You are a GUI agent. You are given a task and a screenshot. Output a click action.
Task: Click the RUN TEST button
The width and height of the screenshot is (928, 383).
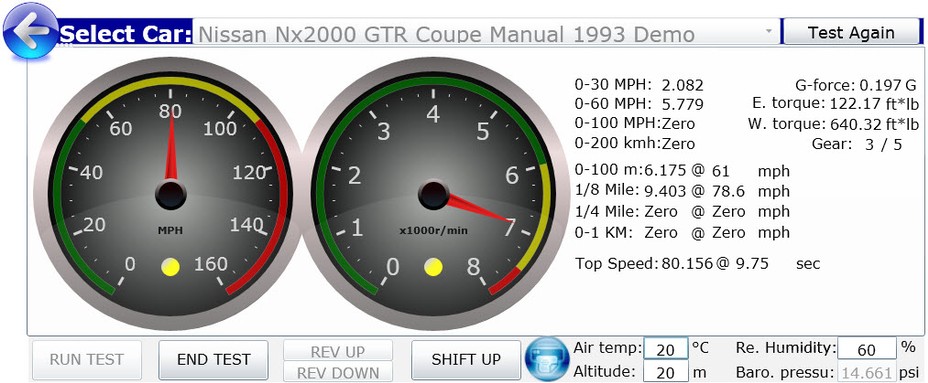86,359
